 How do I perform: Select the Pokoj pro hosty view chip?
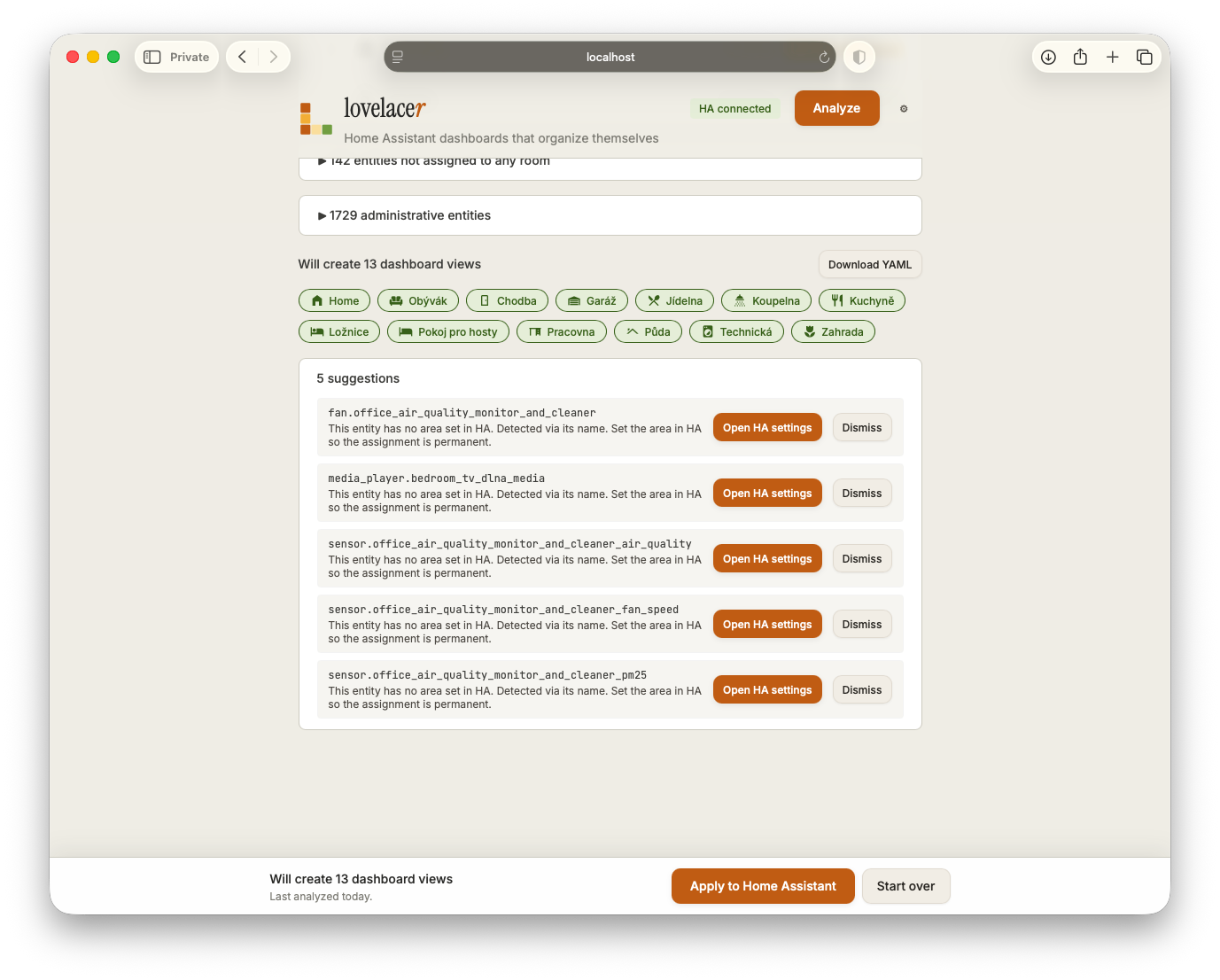pyautogui.click(x=448, y=332)
